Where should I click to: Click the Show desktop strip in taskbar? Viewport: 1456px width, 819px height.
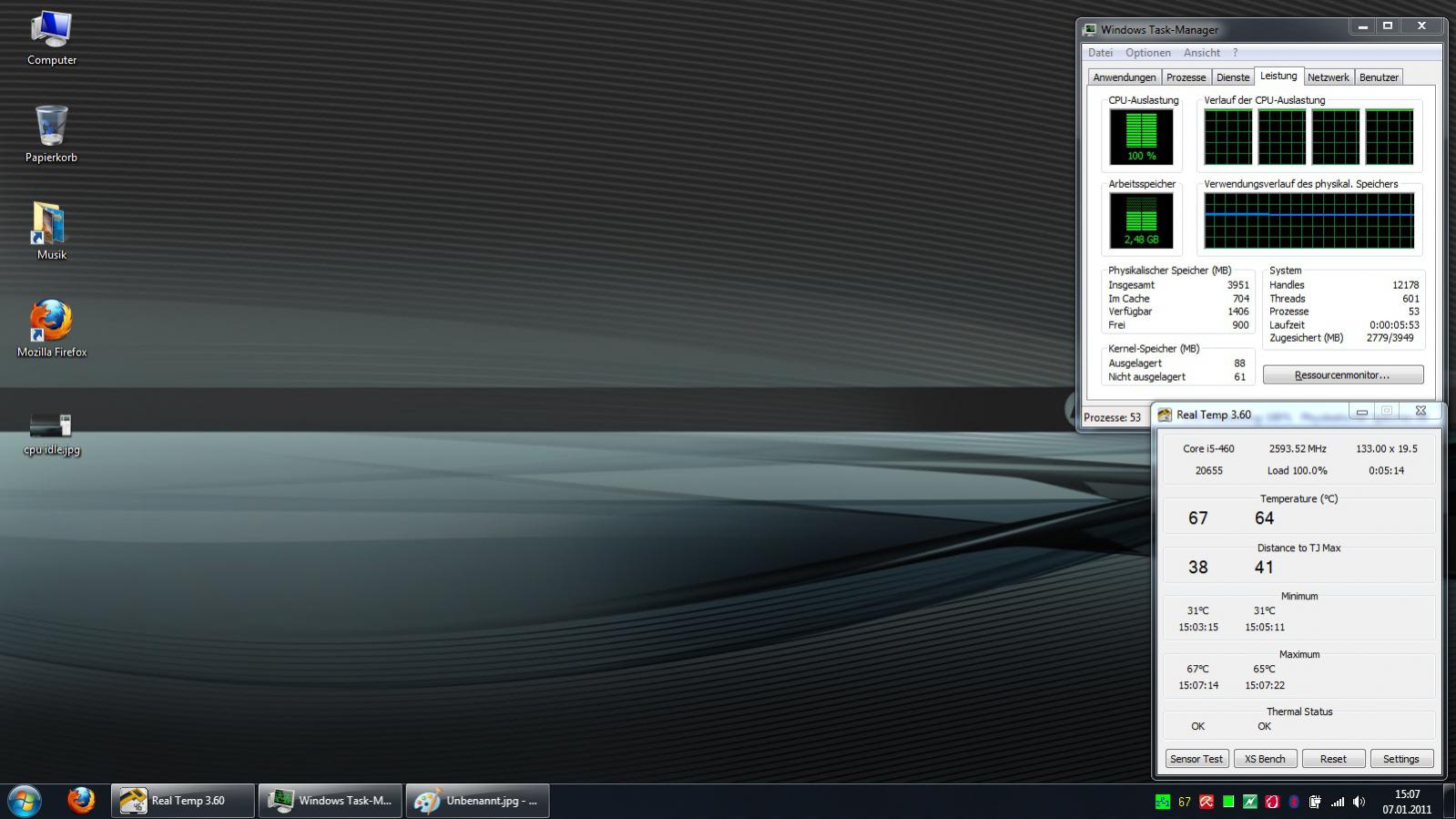[x=1449, y=802]
